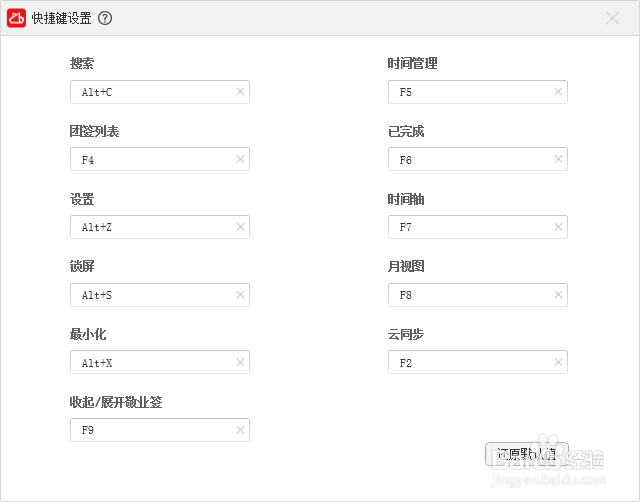Image resolution: width=640 pixels, height=502 pixels.
Task: Focus the 时间管理 shortcut input field
Action: pos(468,92)
